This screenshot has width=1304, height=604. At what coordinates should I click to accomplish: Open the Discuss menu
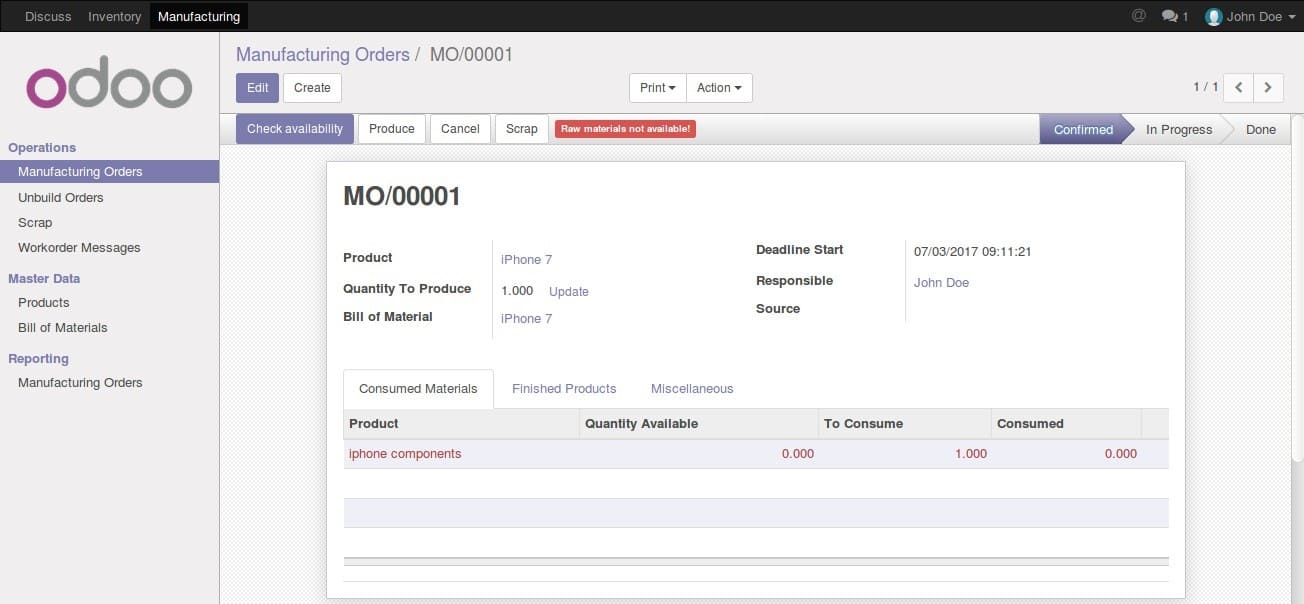[x=48, y=16]
